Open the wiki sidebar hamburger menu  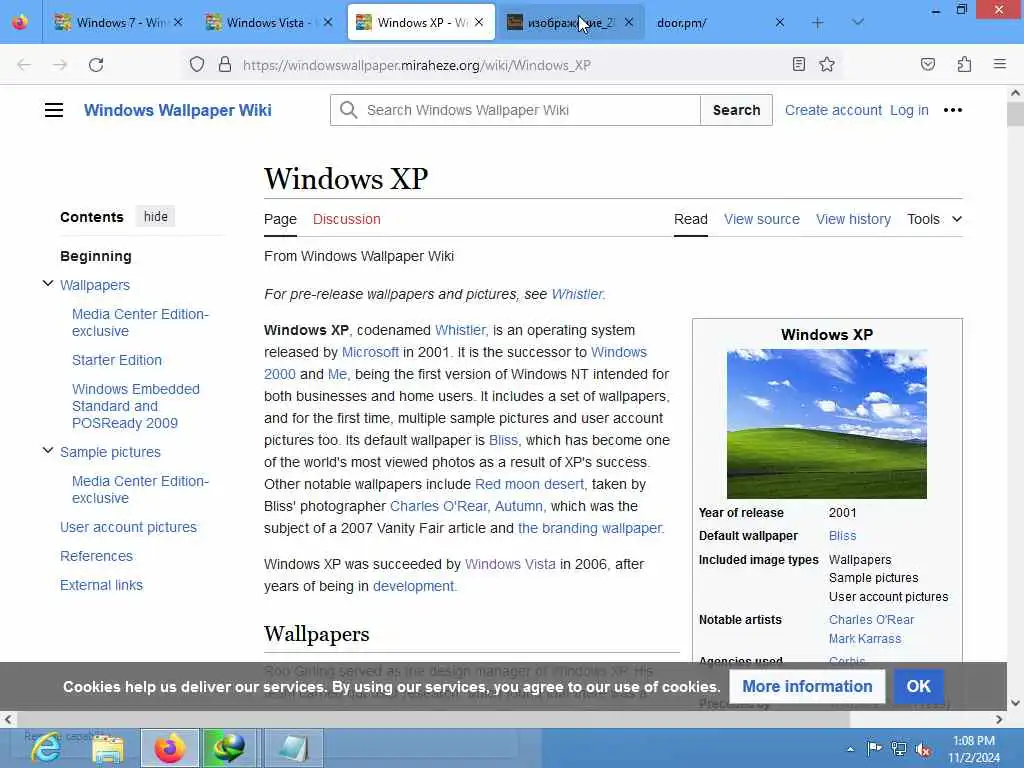click(54, 110)
